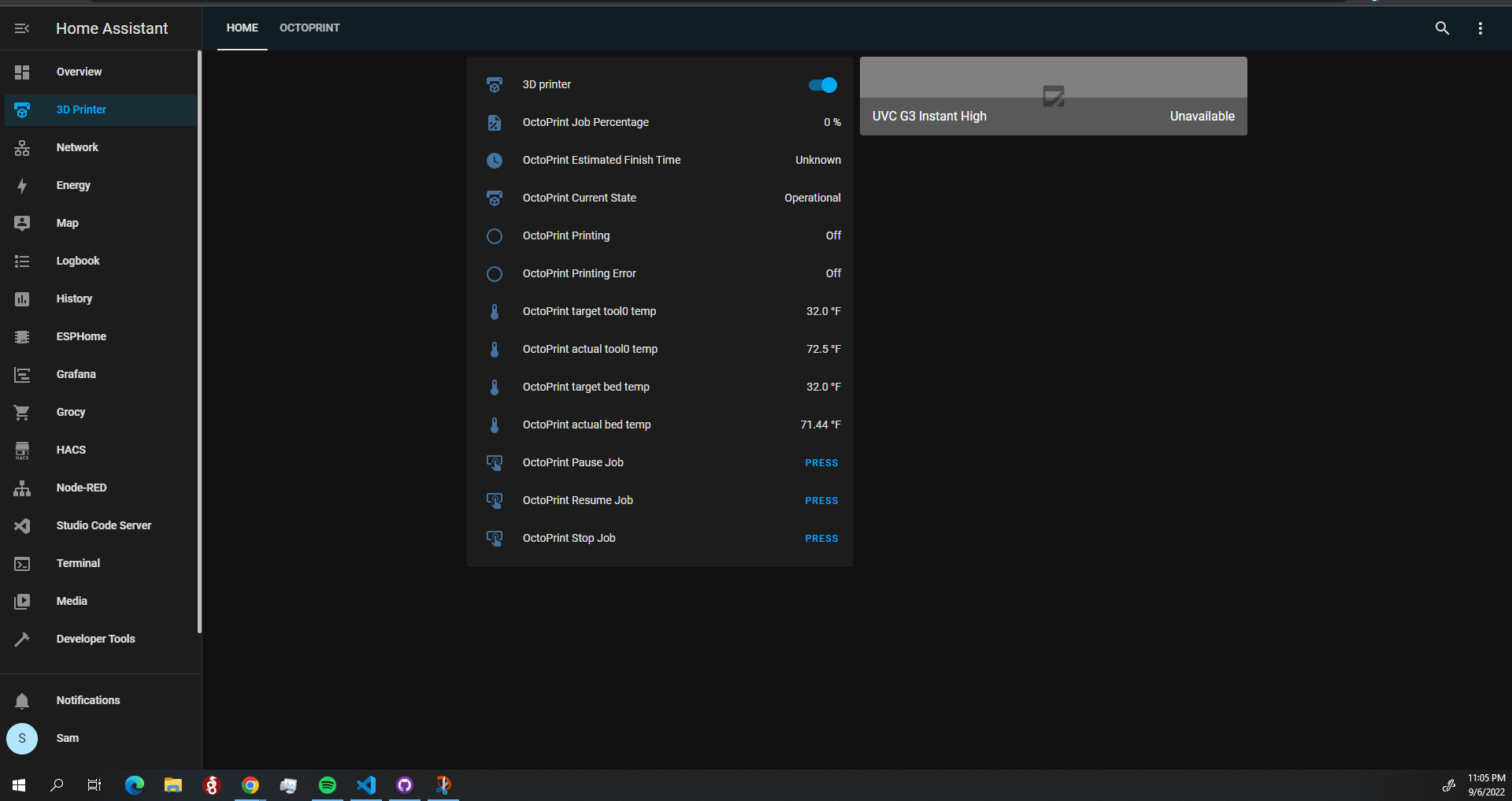Open the Energy lightning bolt icon

[22, 186]
